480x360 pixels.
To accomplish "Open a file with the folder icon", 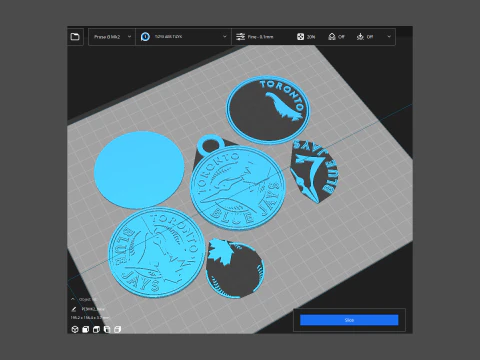I will [x=75, y=37].
